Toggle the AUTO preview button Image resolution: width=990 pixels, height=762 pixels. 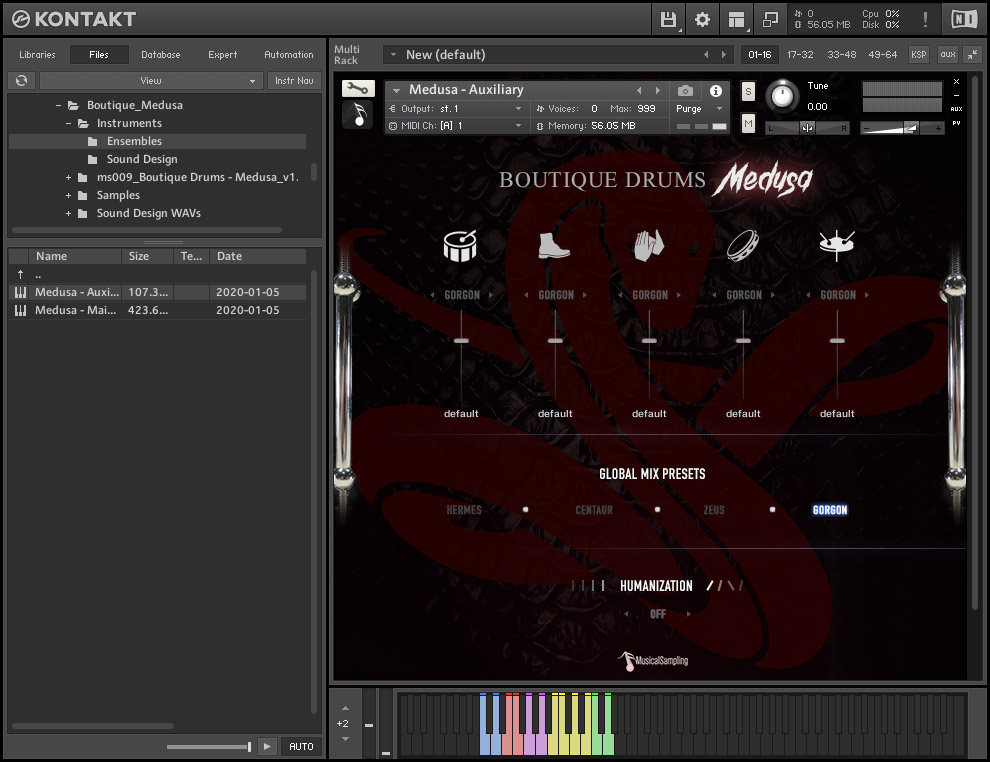(301, 746)
